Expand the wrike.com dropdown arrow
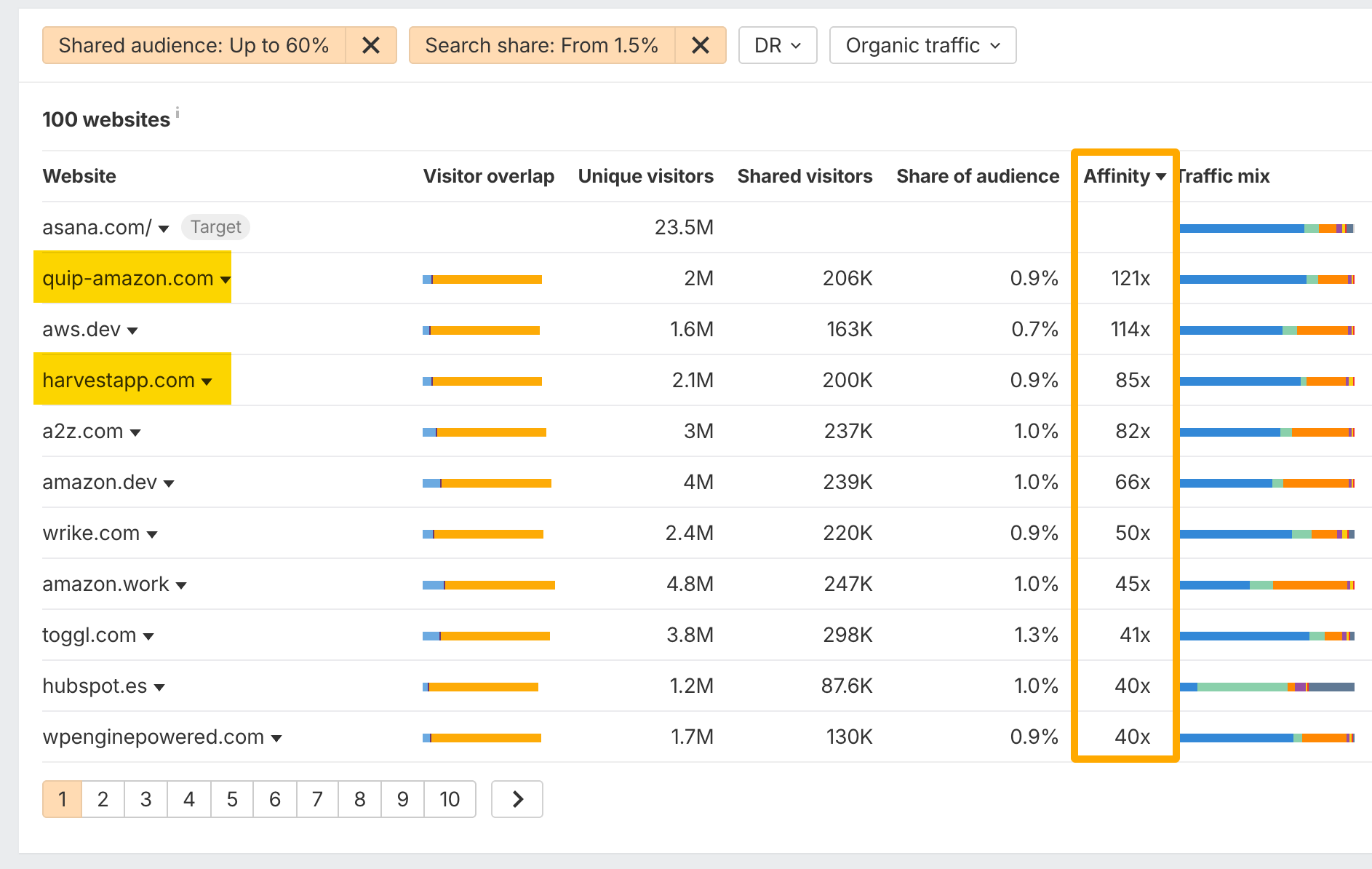Image resolution: width=1372 pixels, height=869 pixels. [x=152, y=534]
